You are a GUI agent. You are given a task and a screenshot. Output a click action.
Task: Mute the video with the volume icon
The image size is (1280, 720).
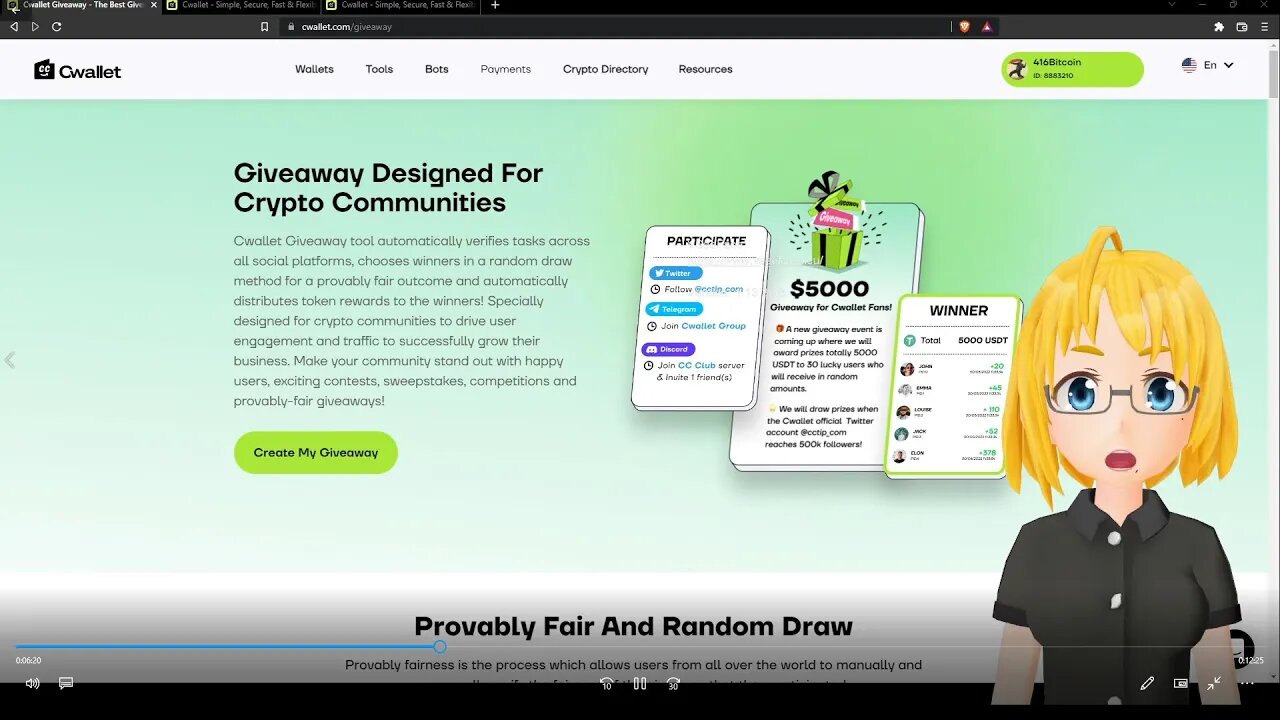click(x=32, y=683)
